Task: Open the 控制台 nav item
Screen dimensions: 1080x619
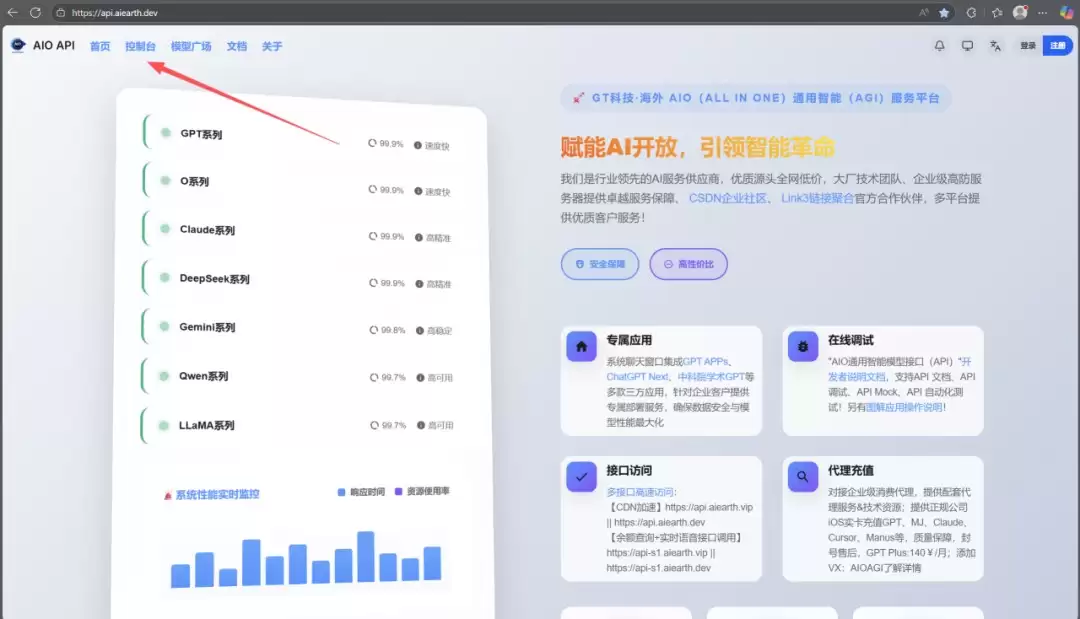Action: click(141, 46)
